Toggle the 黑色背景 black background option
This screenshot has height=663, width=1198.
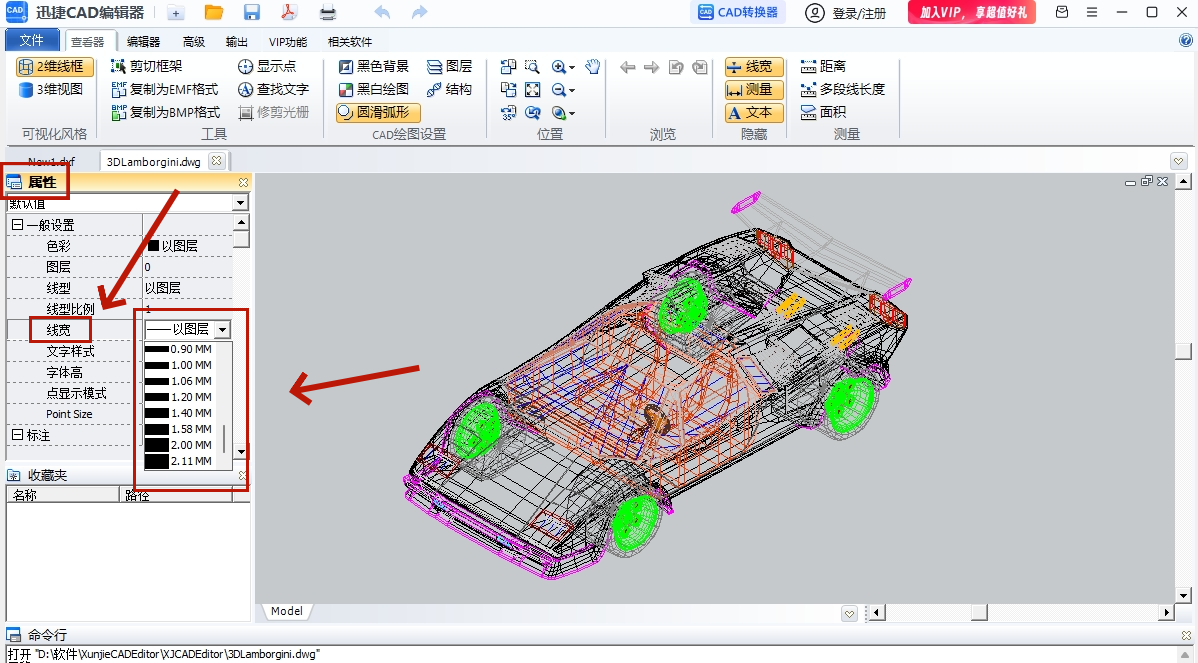(374, 66)
